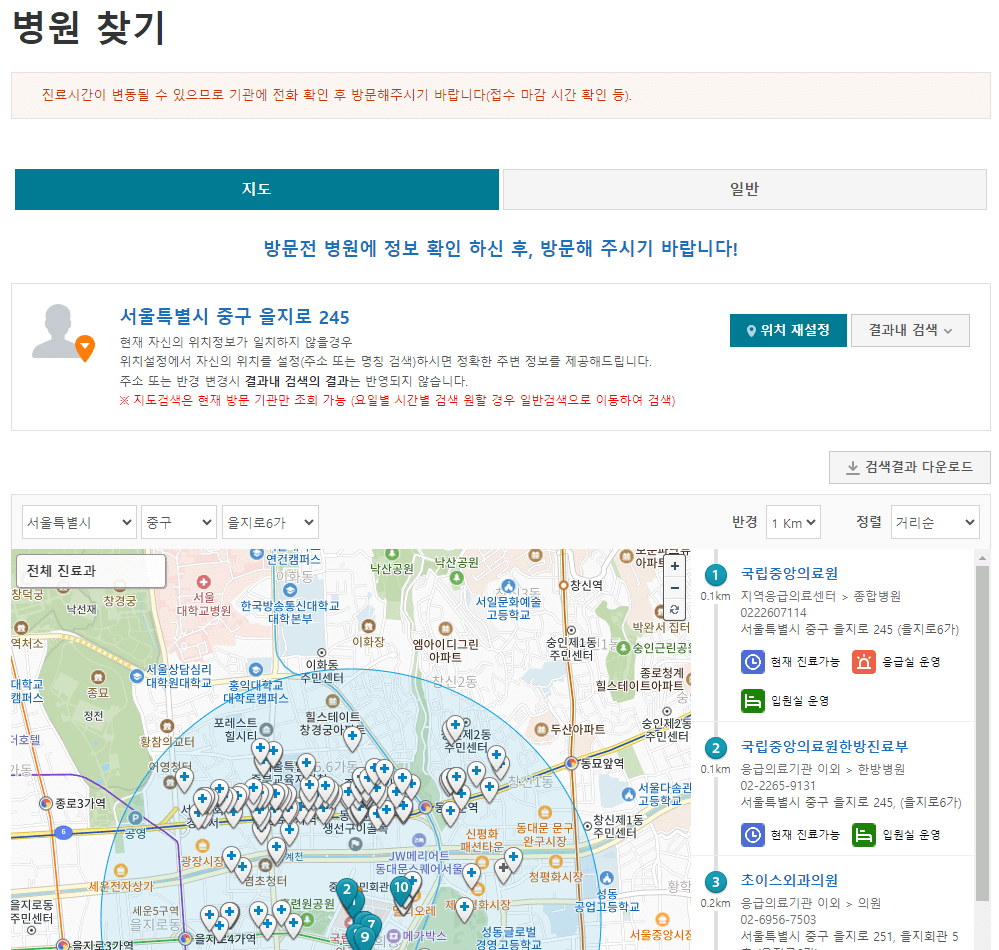
Task: Click phone number 02-2265-9131
Action: (x=778, y=786)
